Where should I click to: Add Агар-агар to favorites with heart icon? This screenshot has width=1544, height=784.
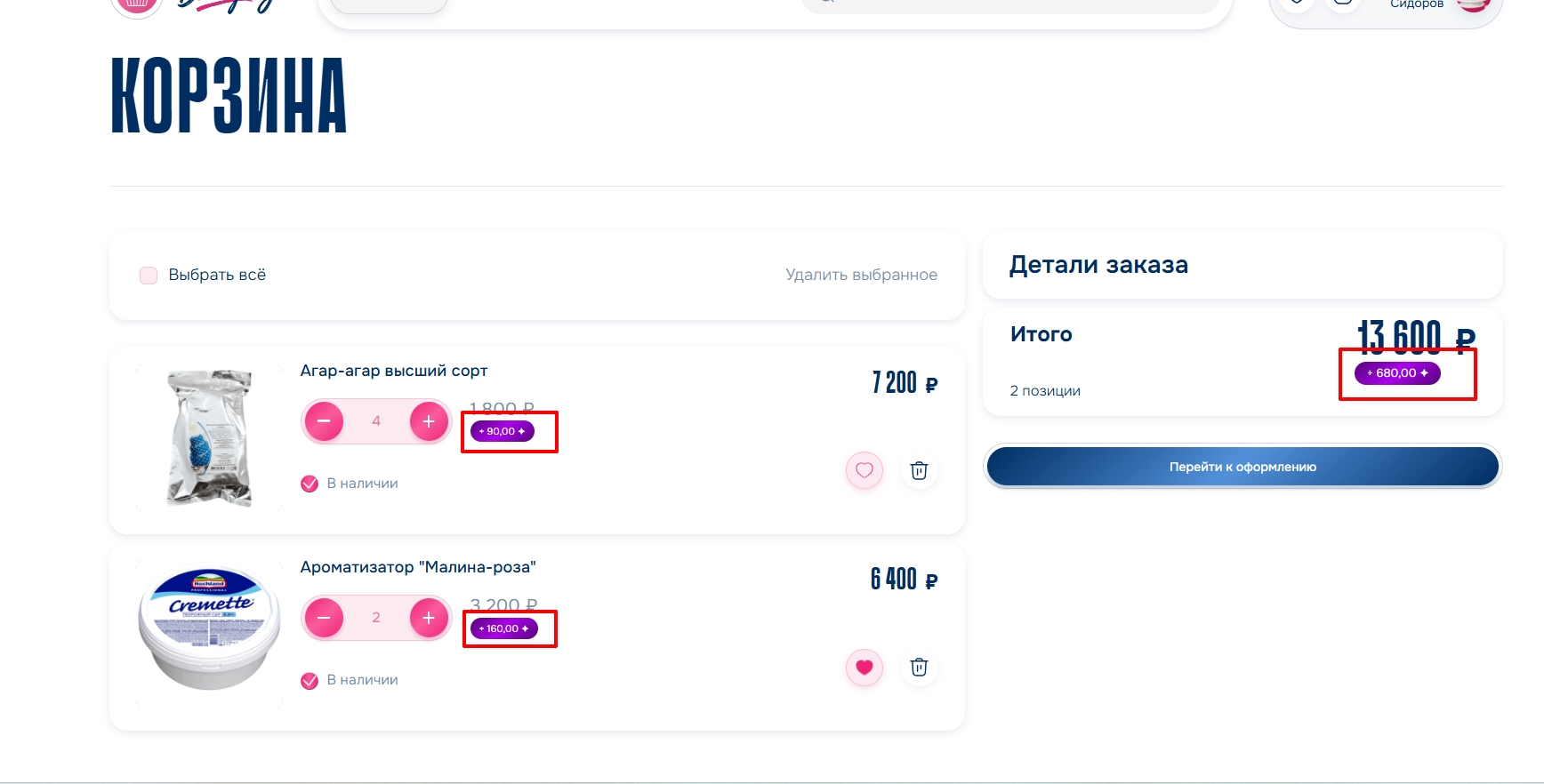click(864, 470)
